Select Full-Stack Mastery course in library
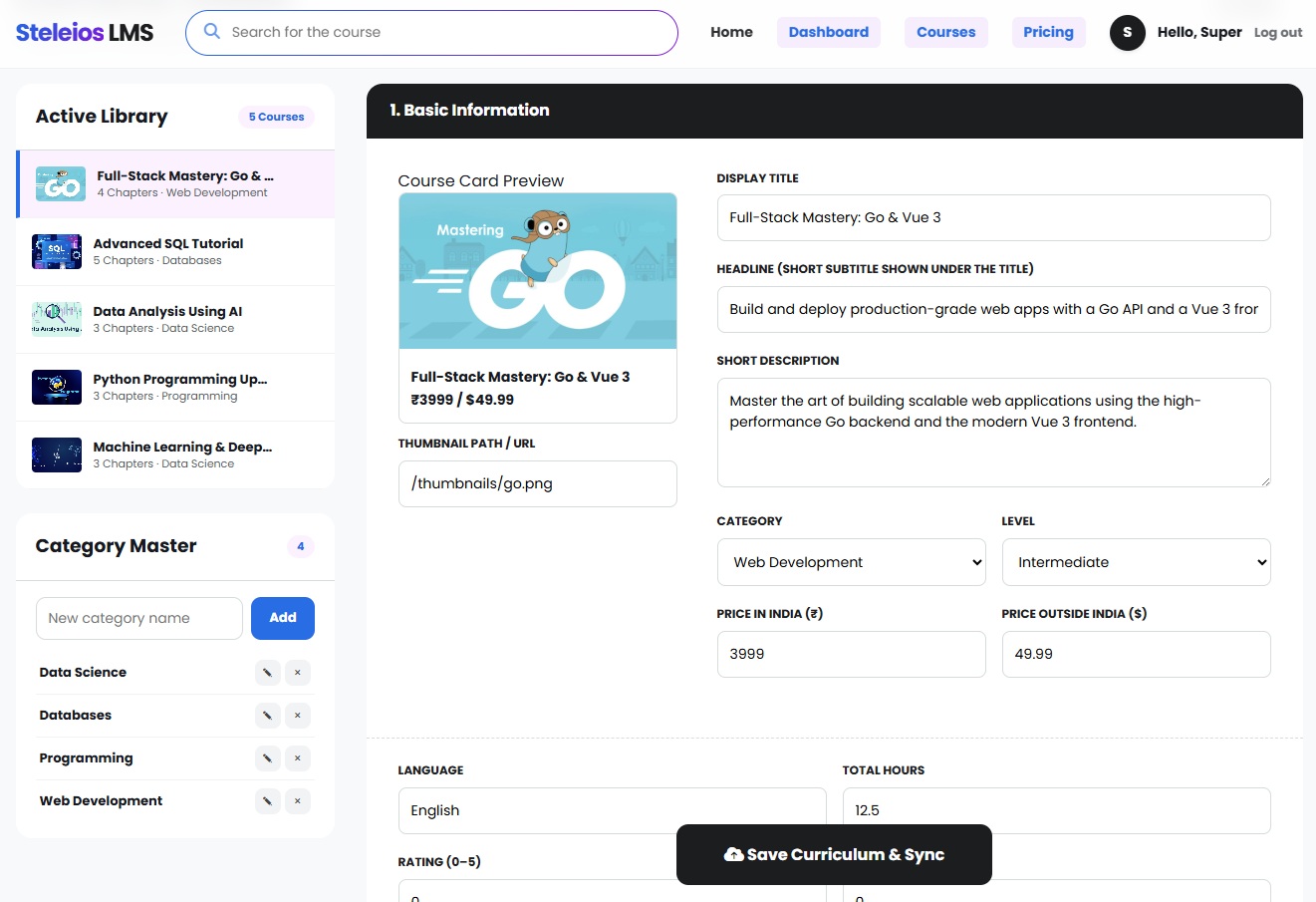Screen dimensions: 1316x902 click(176, 184)
